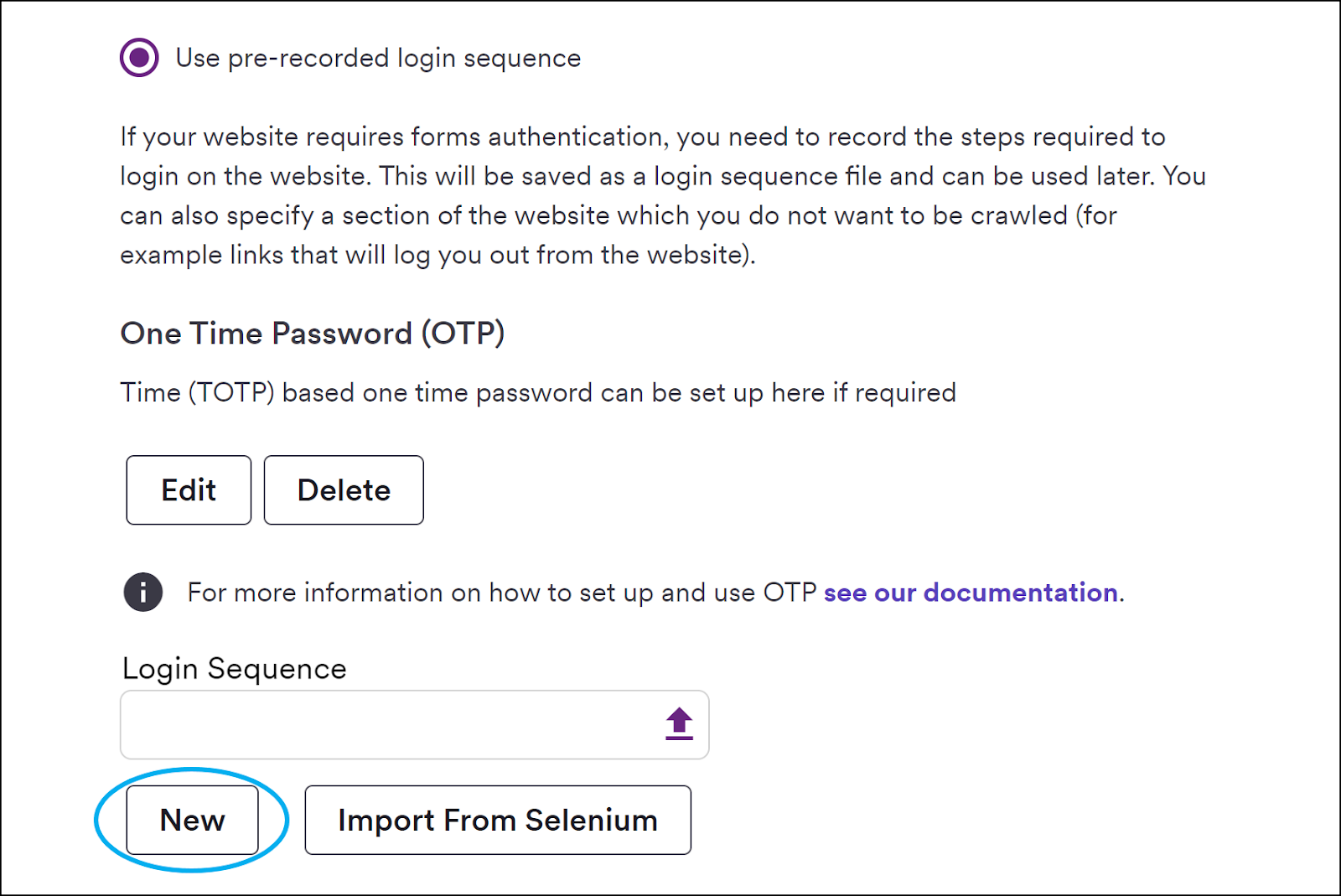This screenshot has width=1341, height=896.
Task: Click the Login Sequence field label
Action: point(234,669)
